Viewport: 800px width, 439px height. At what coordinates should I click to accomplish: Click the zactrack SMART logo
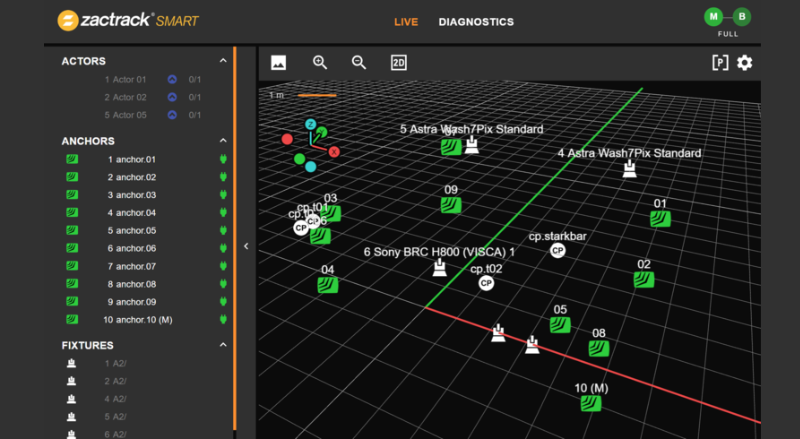coord(128,20)
